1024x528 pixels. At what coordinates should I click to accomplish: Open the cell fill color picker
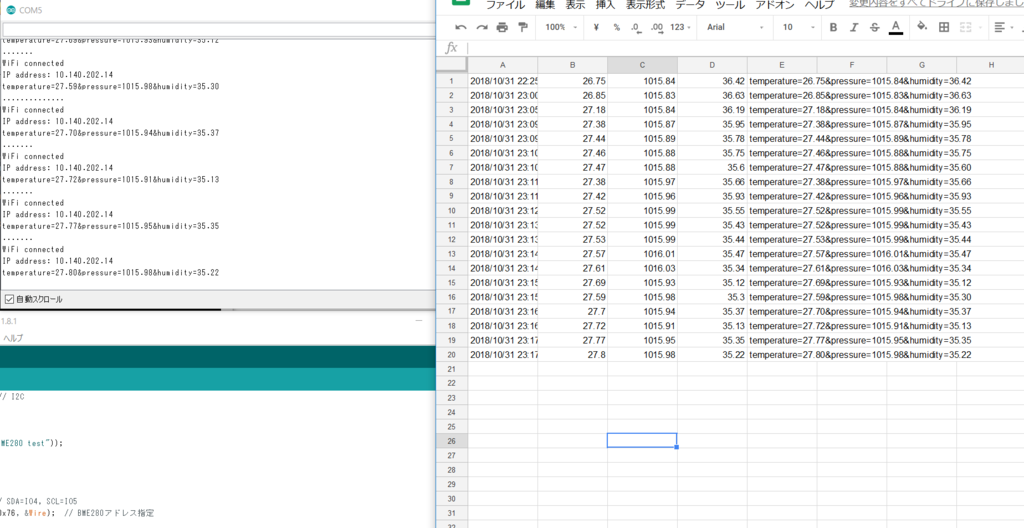pyautogui.click(x=922, y=27)
